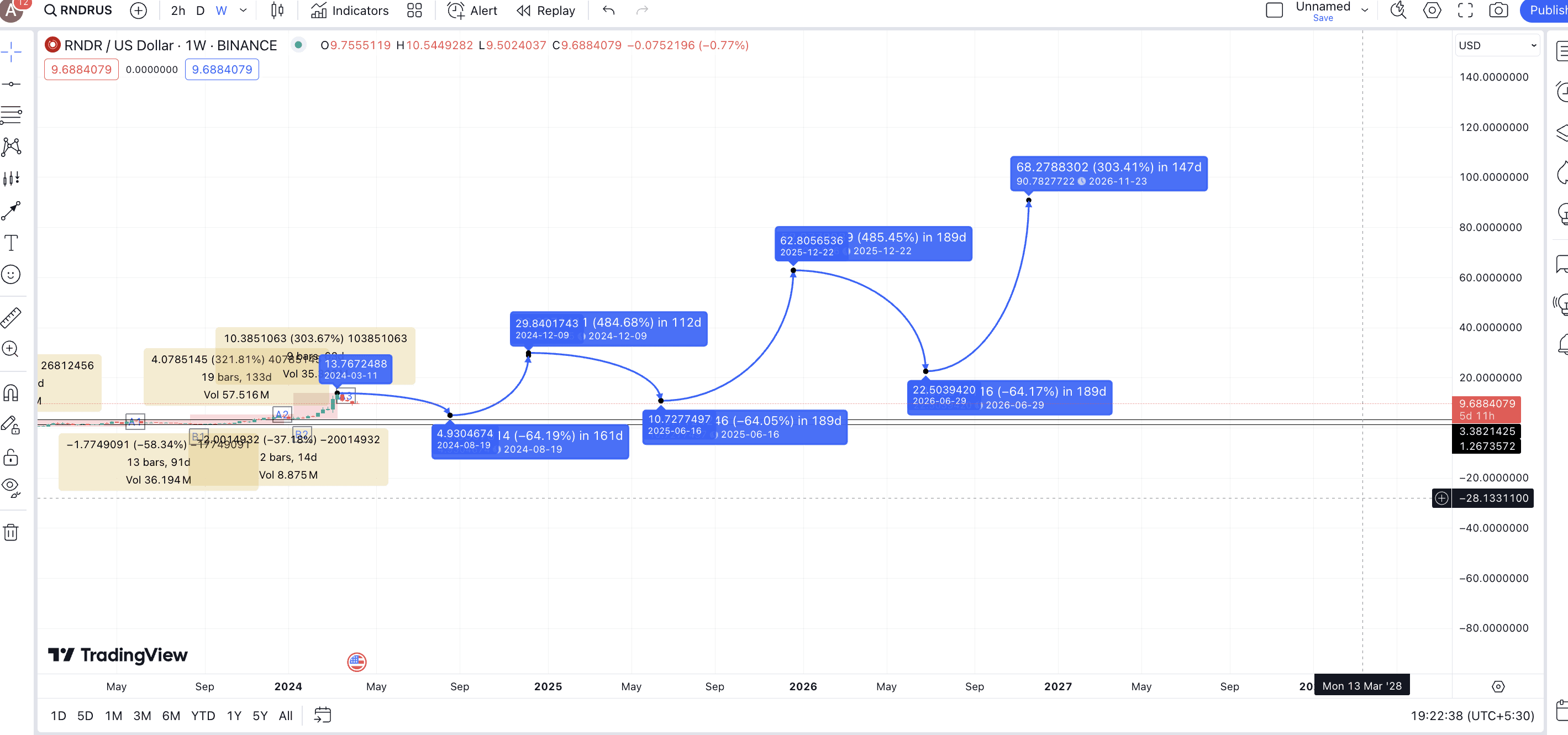Open chart settings hexagon icon
1568x735 pixels.
click(x=1432, y=11)
